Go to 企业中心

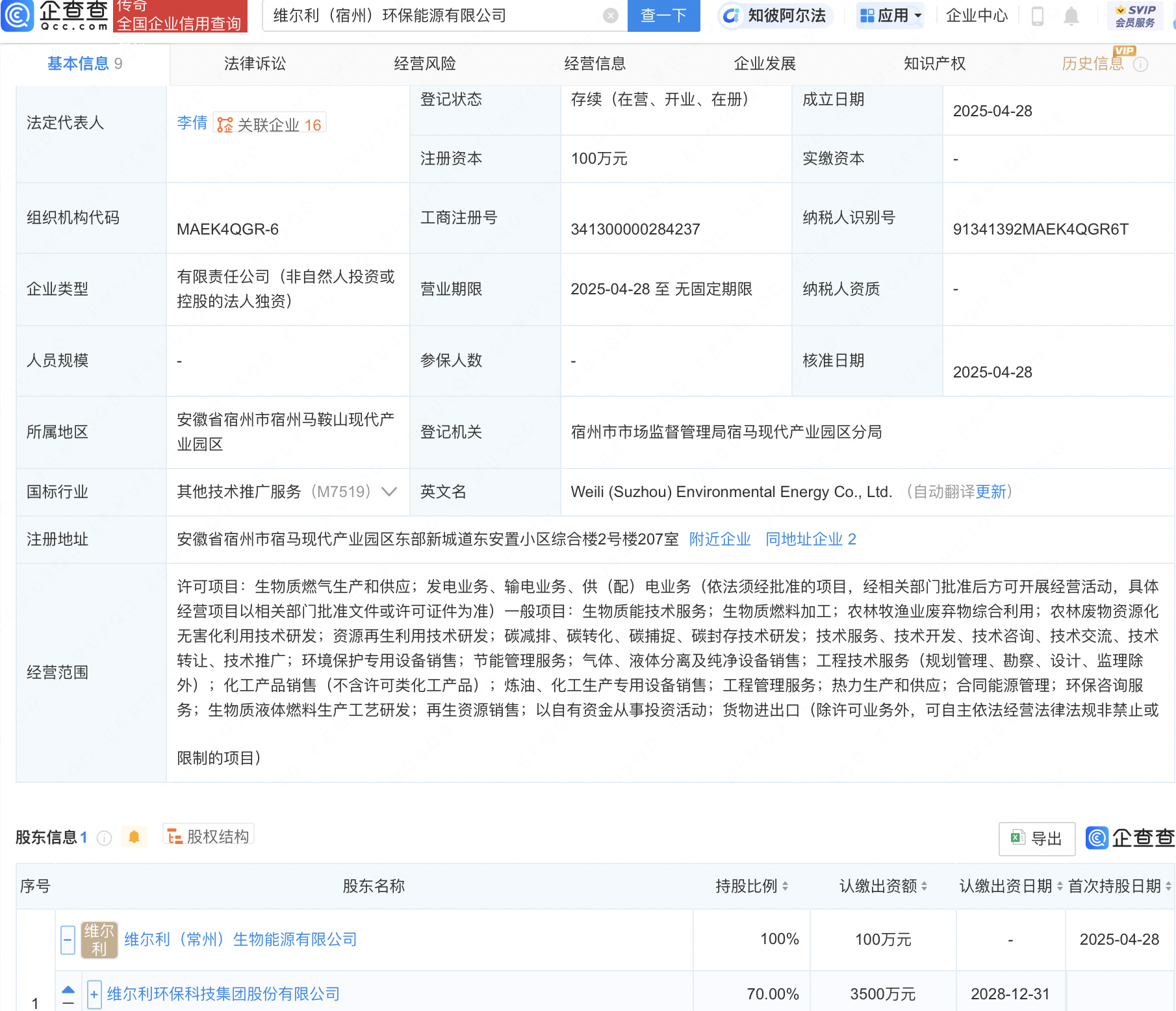[977, 16]
